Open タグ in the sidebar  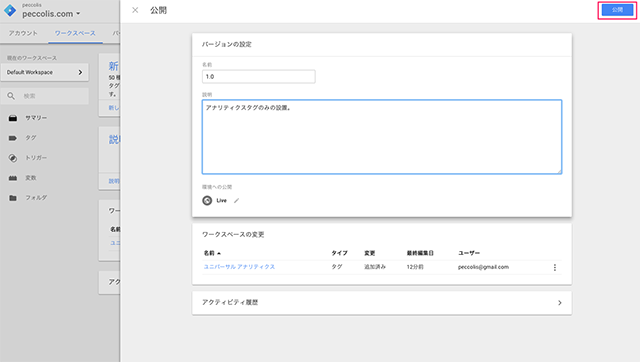point(31,138)
